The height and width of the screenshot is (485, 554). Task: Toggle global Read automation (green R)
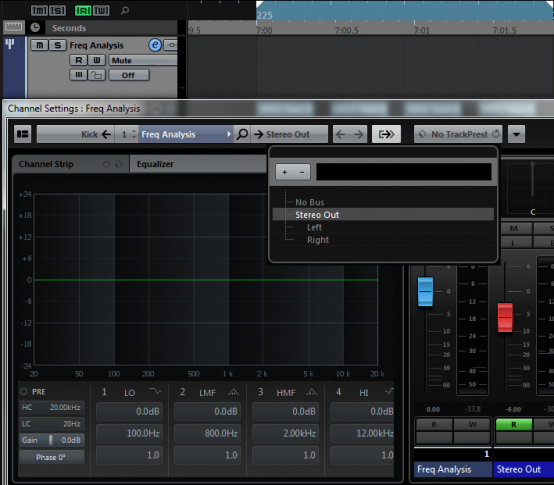tap(83, 11)
